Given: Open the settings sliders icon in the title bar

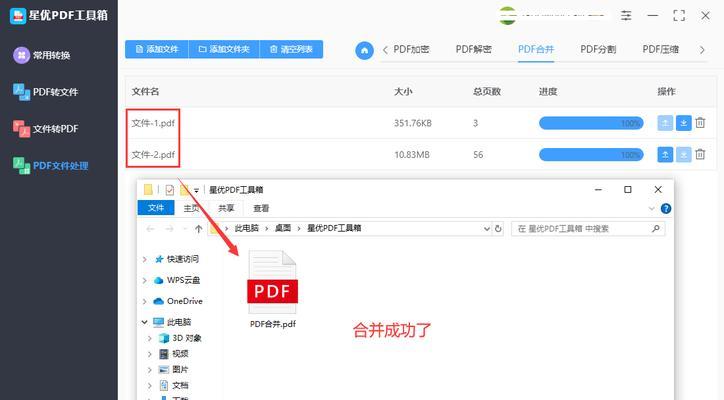Looking at the screenshot, I should (x=626, y=16).
